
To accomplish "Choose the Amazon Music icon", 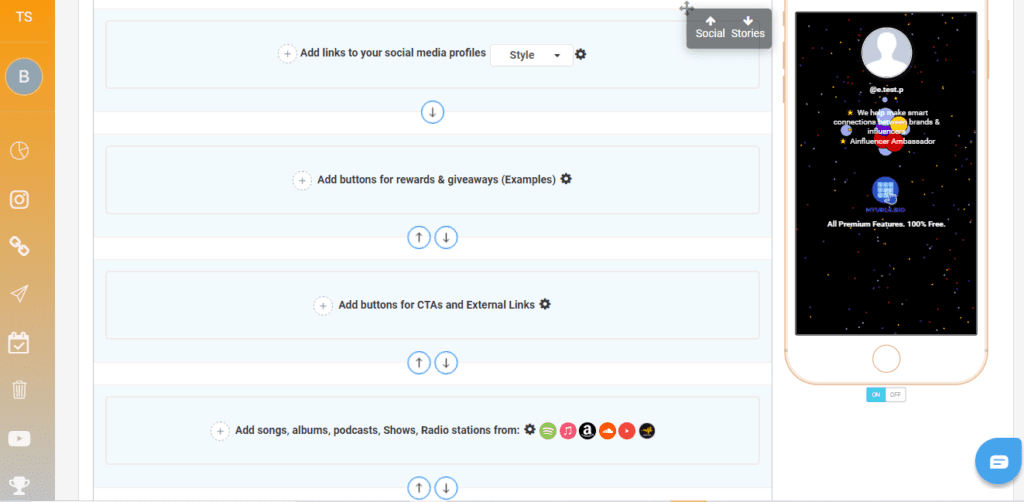I will (588, 431).
